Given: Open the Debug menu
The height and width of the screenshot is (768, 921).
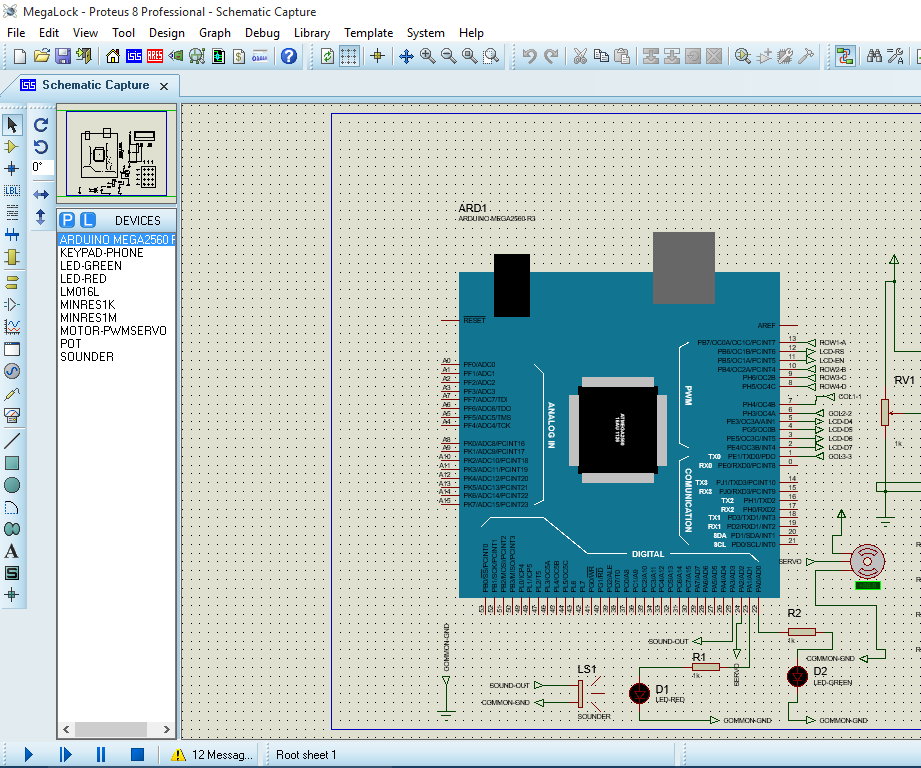Looking at the screenshot, I should click(x=262, y=33).
